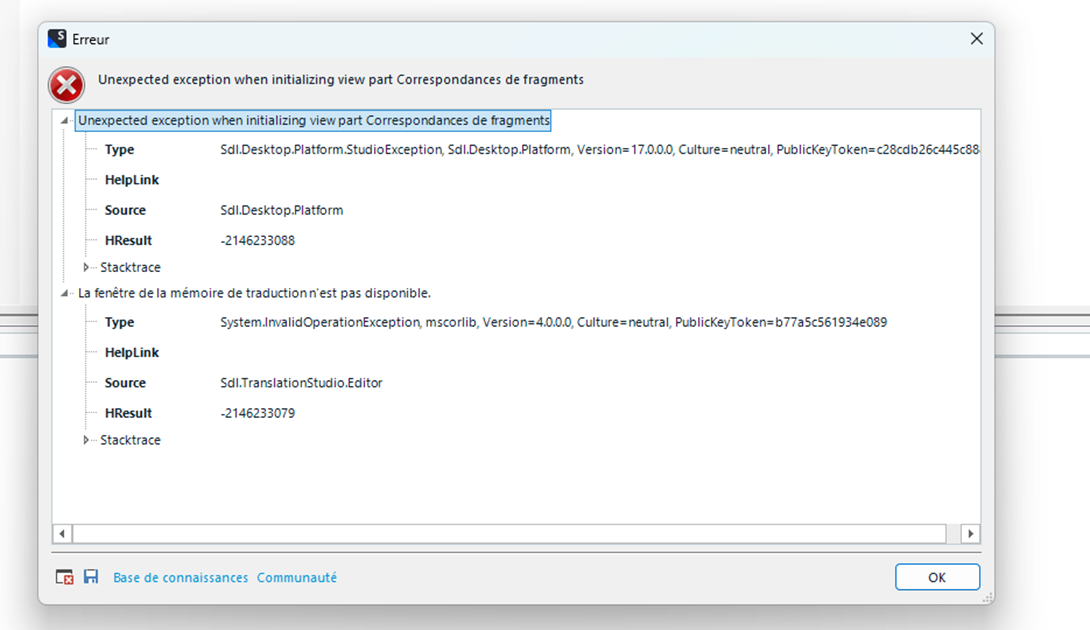This screenshot has width=1090, height=630.
Task: Click the scroll right arrow
Action: (970, 533)
